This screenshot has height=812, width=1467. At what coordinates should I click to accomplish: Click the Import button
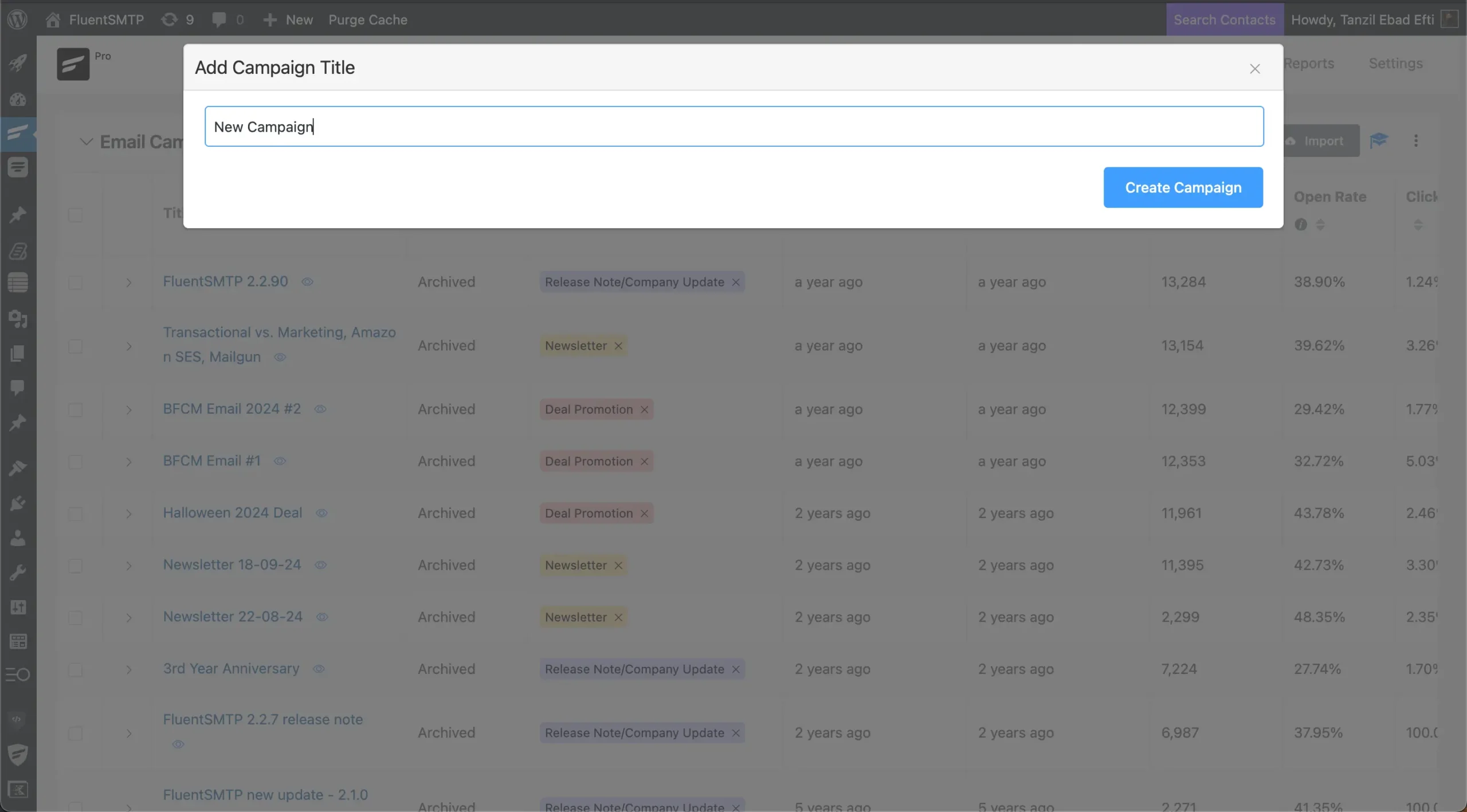pos(1321,141)
